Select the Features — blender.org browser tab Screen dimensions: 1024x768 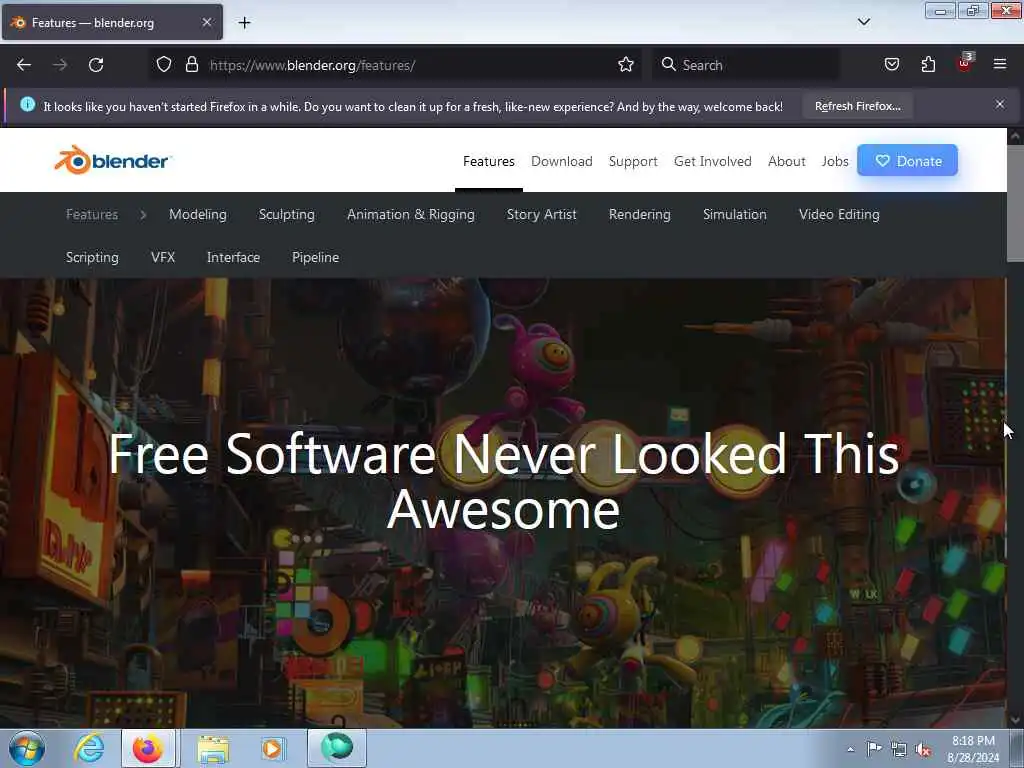coord(112,22)
